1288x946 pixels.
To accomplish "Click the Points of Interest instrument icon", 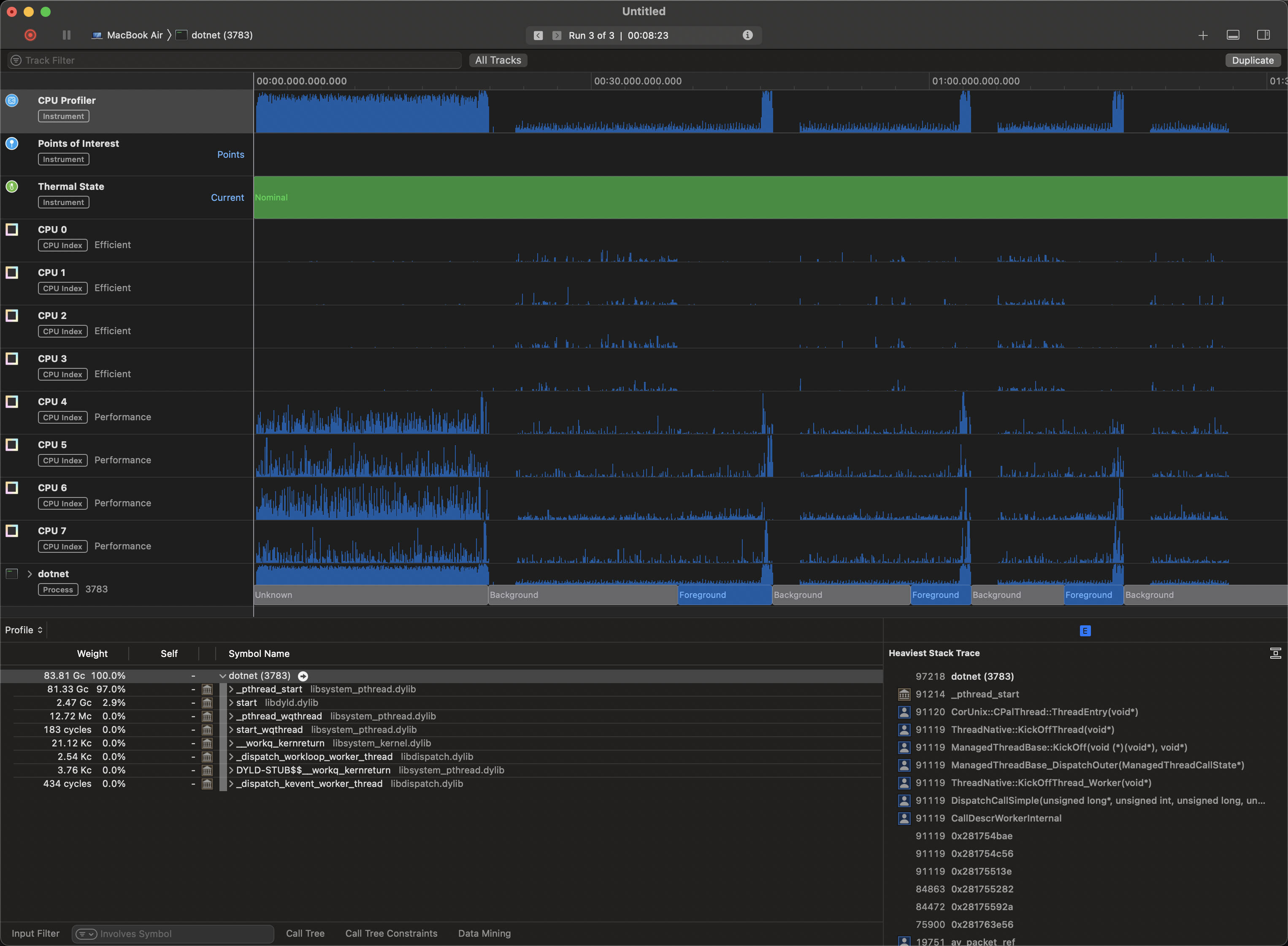I will pos(12,143).
